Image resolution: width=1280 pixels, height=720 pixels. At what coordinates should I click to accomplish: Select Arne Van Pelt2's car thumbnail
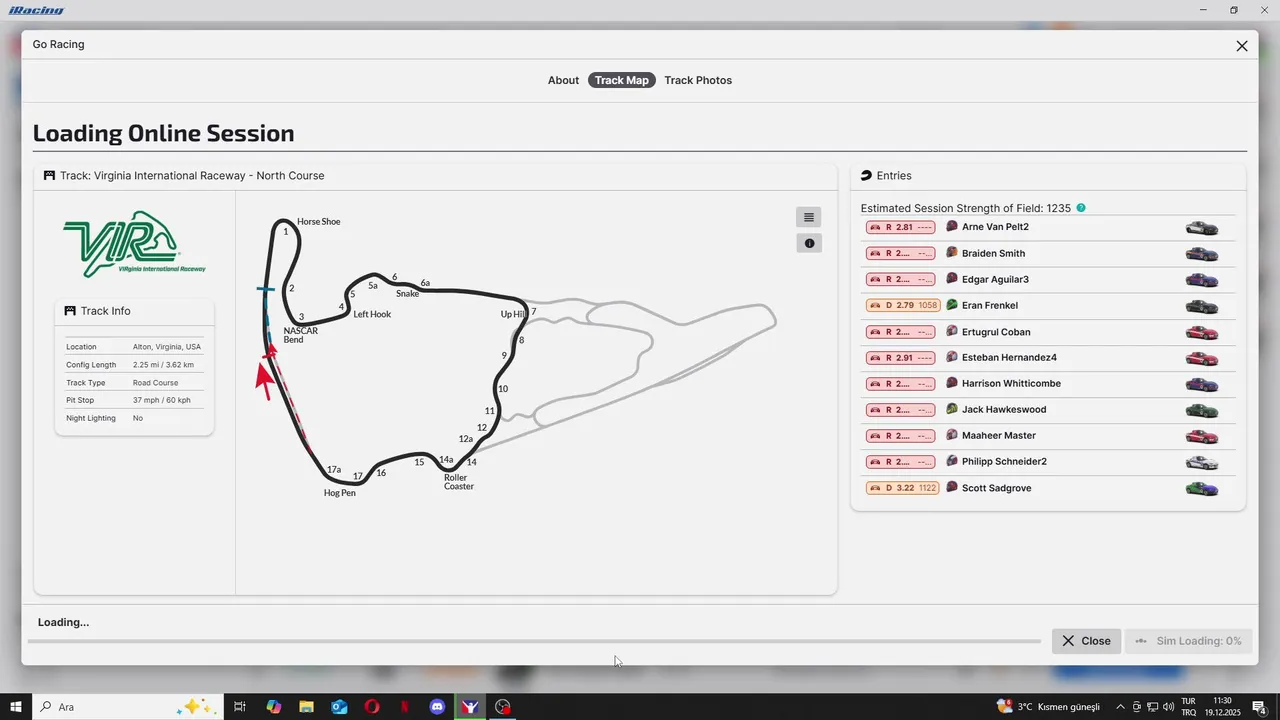(x=1202, y=228)
